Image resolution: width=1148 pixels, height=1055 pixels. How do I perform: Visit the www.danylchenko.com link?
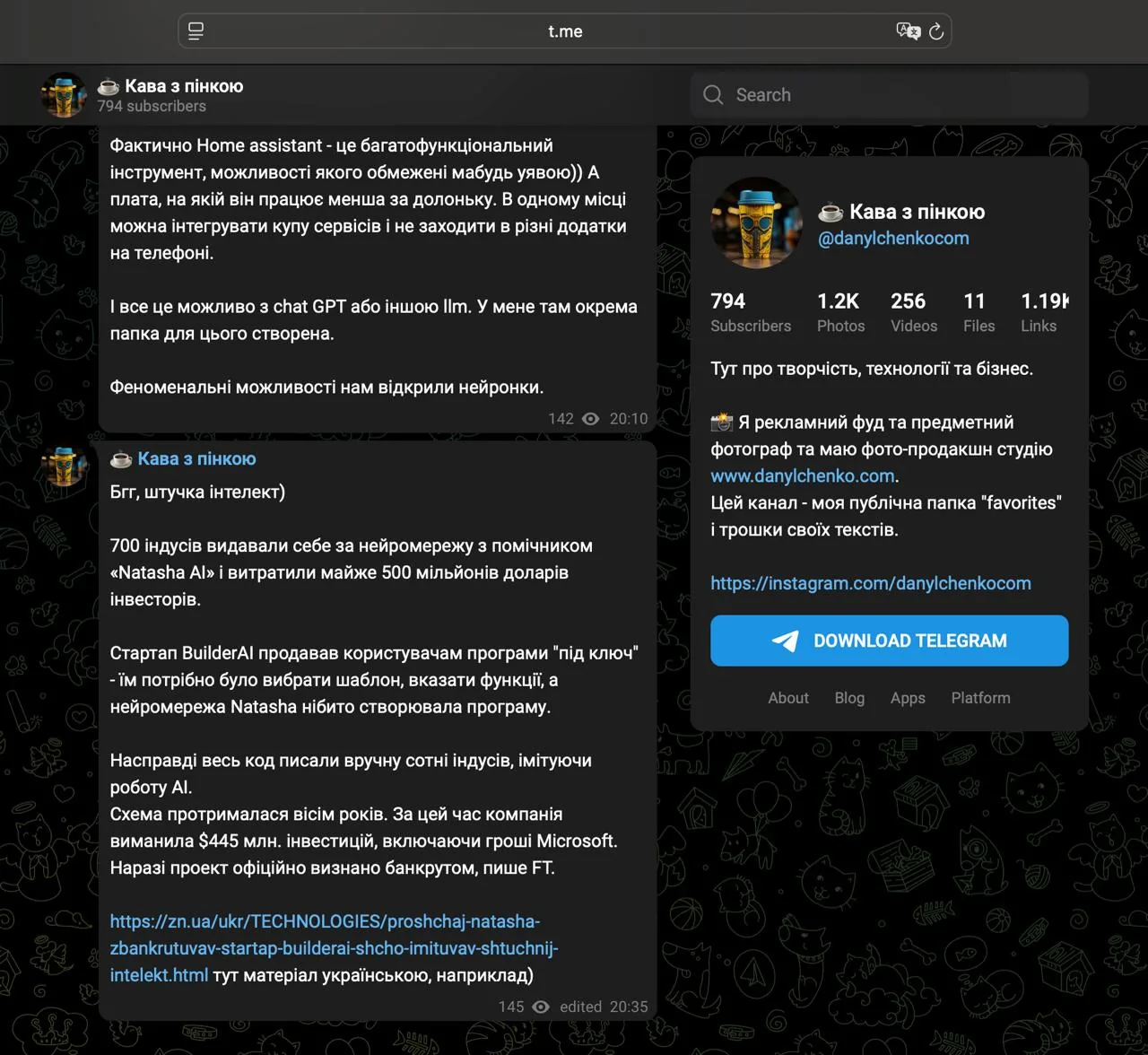(x=803, y=475)
